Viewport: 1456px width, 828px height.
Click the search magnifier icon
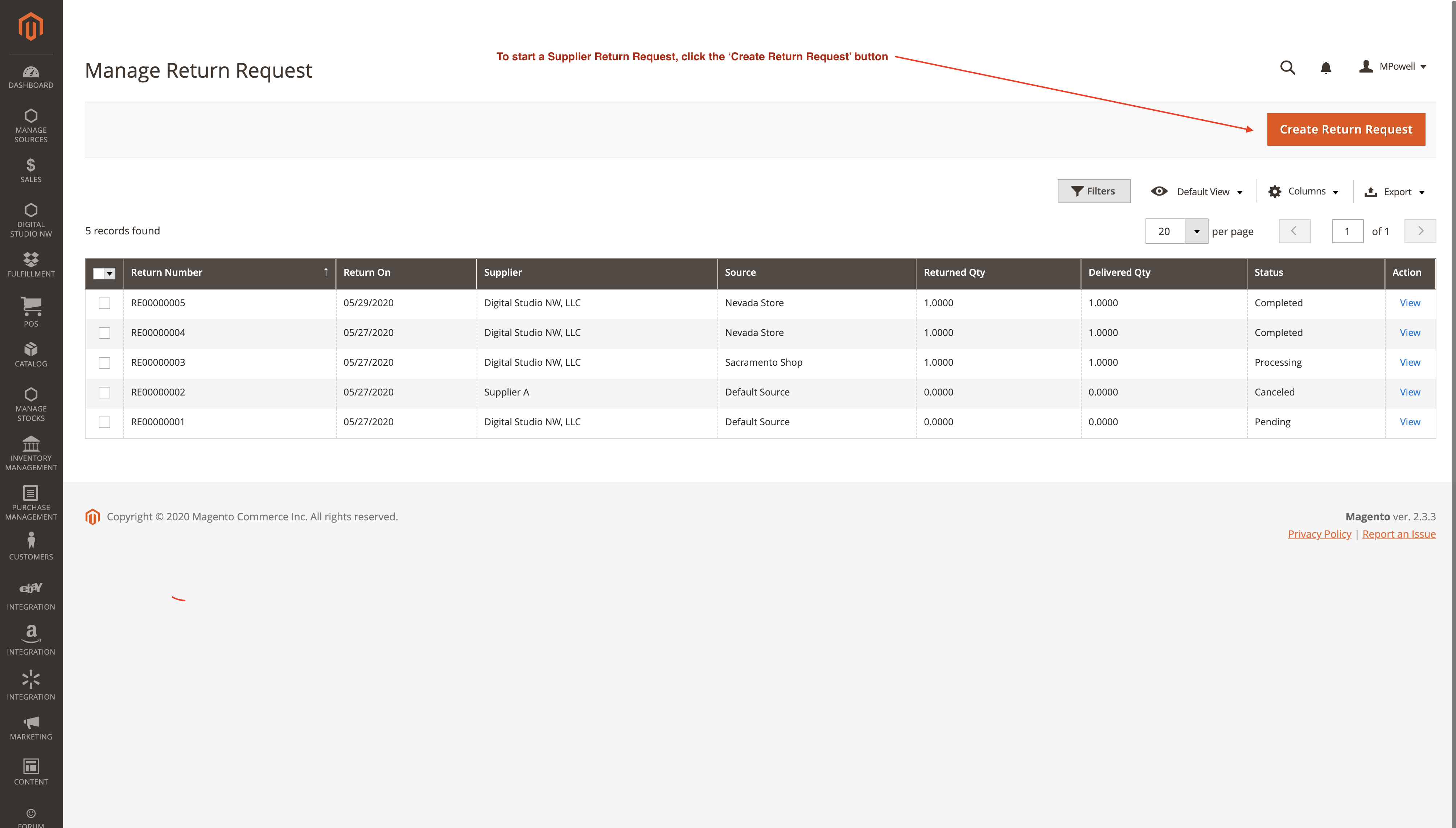coord(1287,68)
